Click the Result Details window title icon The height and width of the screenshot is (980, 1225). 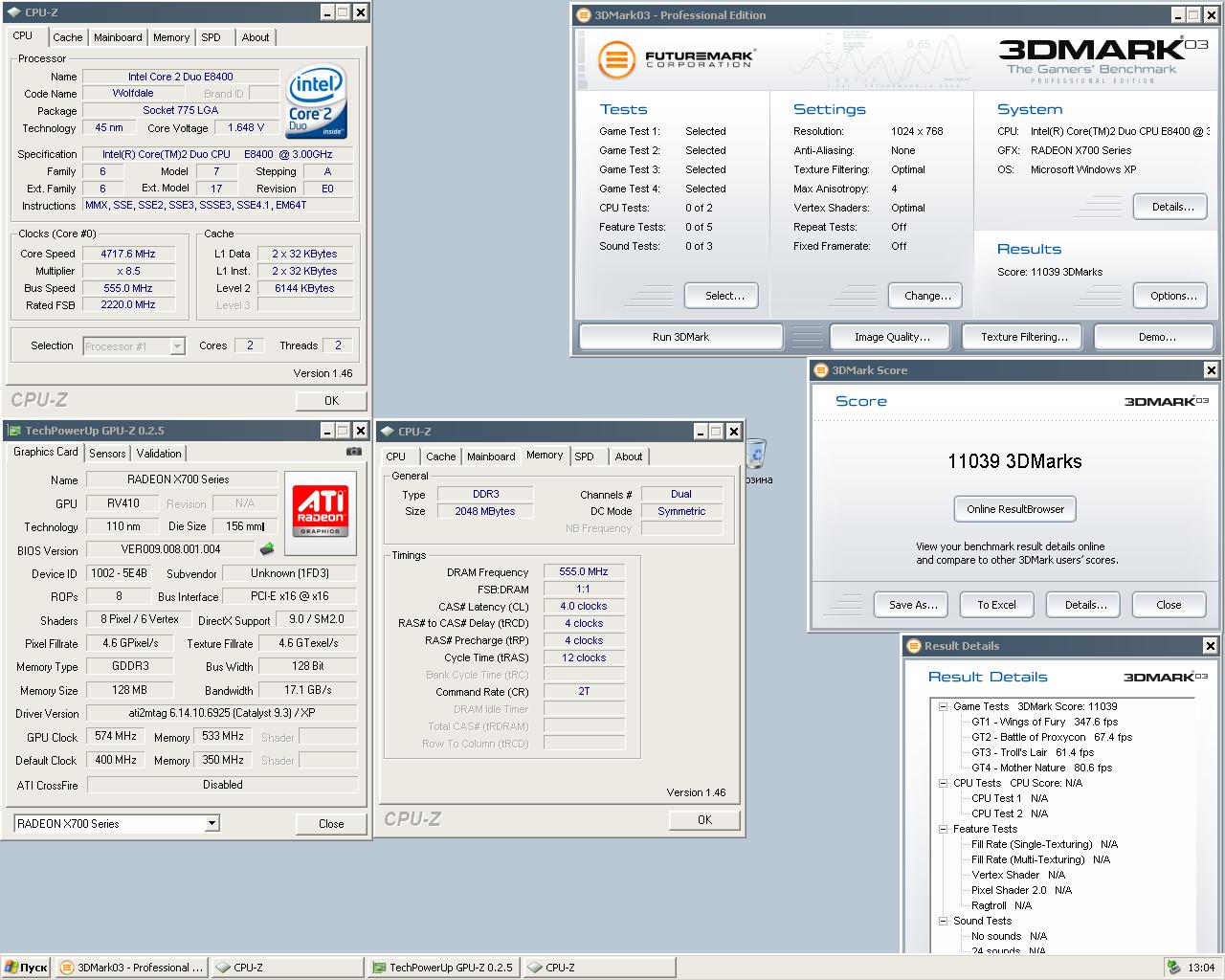[913, 646]
